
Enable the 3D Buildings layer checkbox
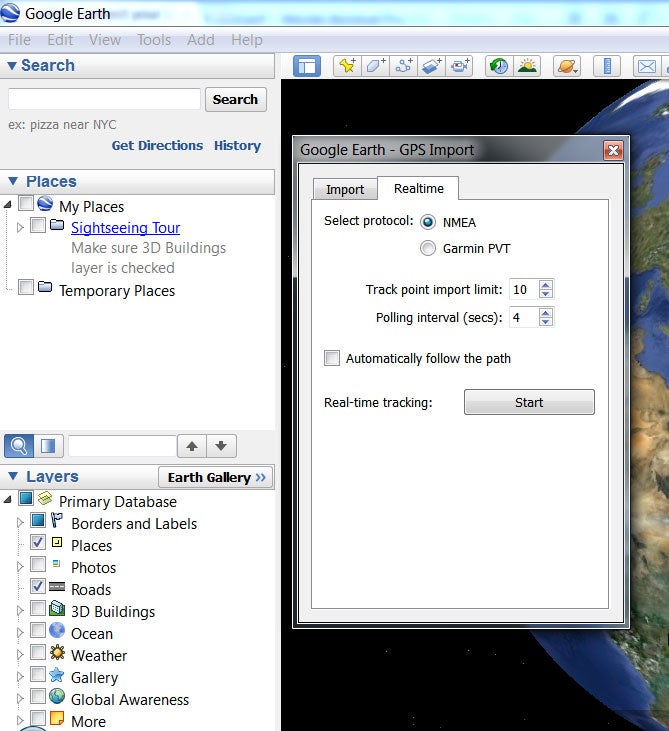(38, 608)
